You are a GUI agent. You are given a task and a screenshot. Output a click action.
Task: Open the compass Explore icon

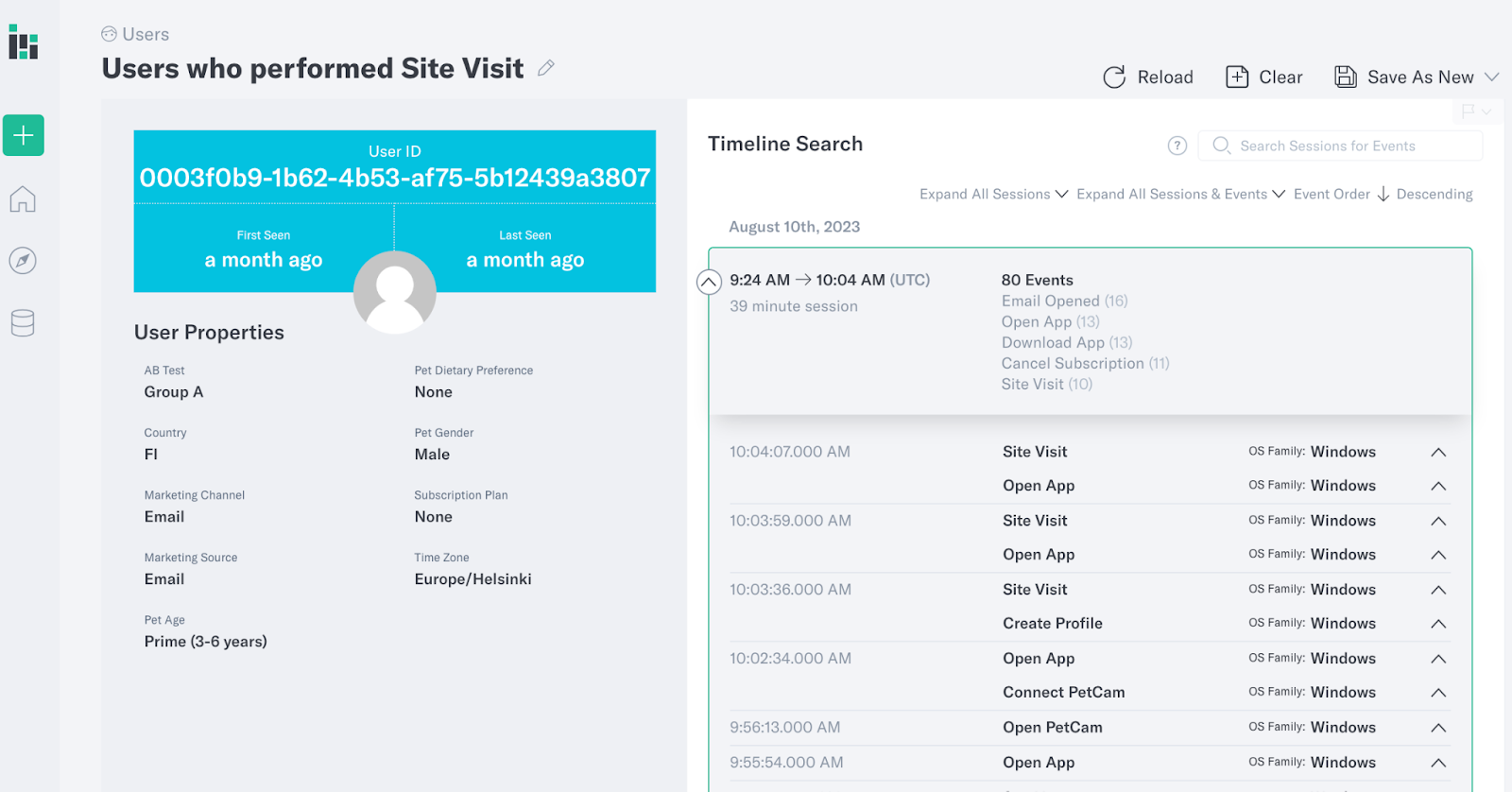click(23, 261)
